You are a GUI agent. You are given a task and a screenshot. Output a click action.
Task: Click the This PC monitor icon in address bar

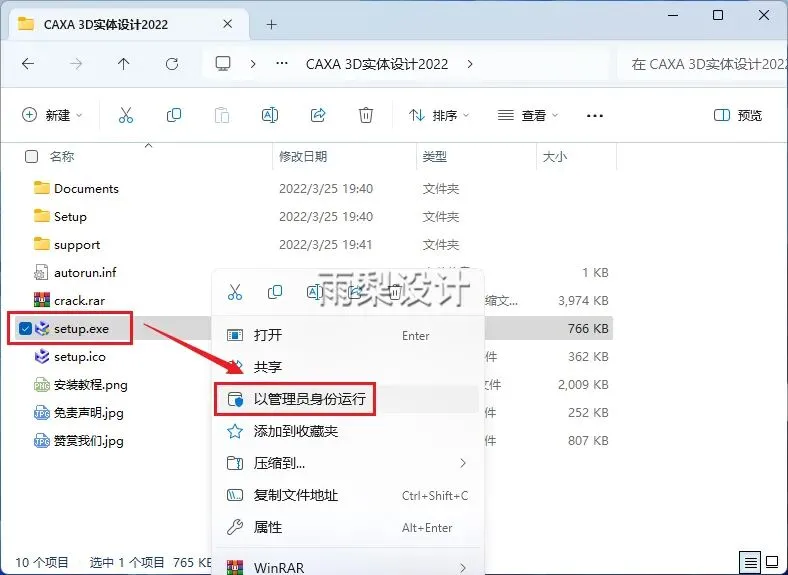[x=223, y=64]
